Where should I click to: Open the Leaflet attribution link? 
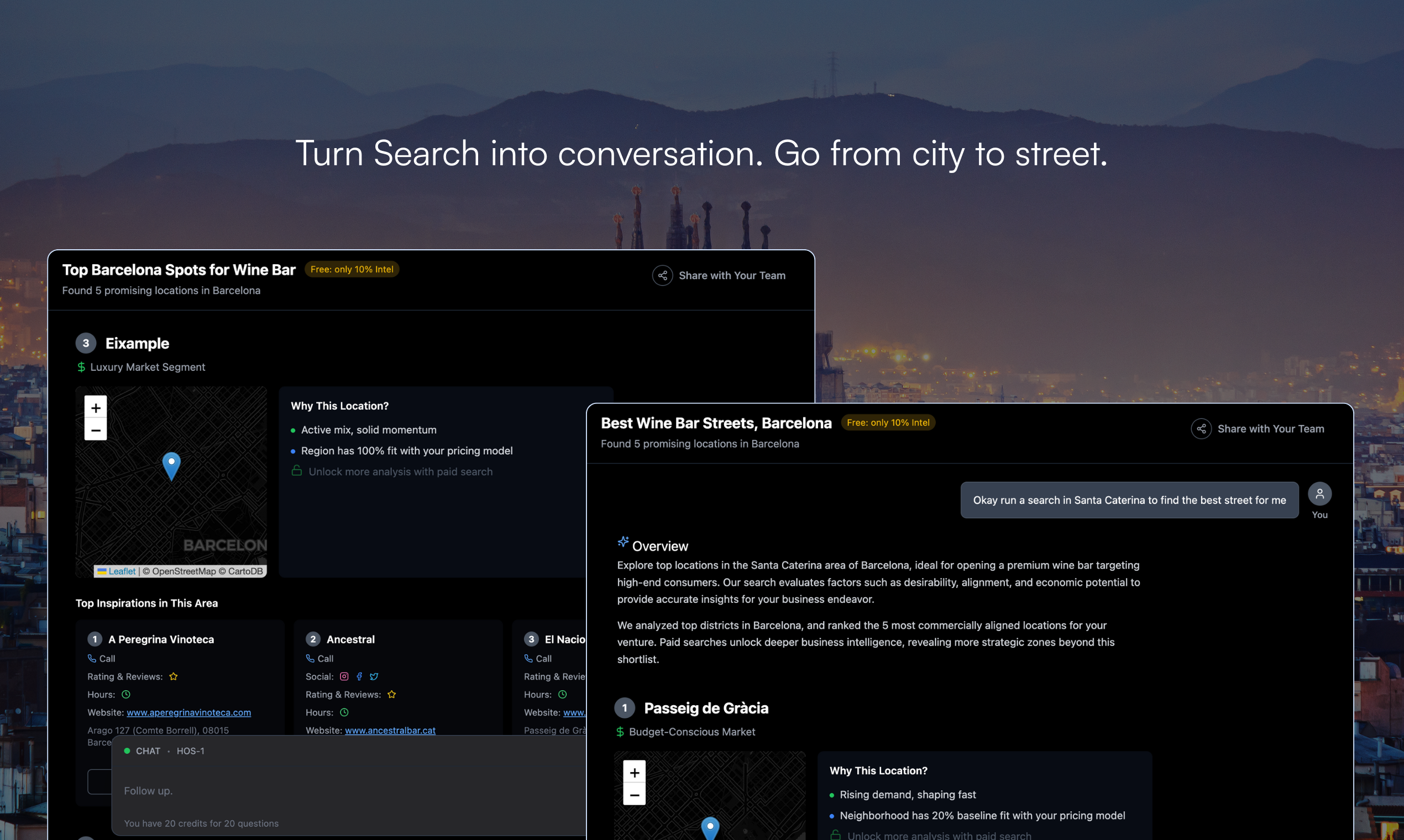[122, 571]
